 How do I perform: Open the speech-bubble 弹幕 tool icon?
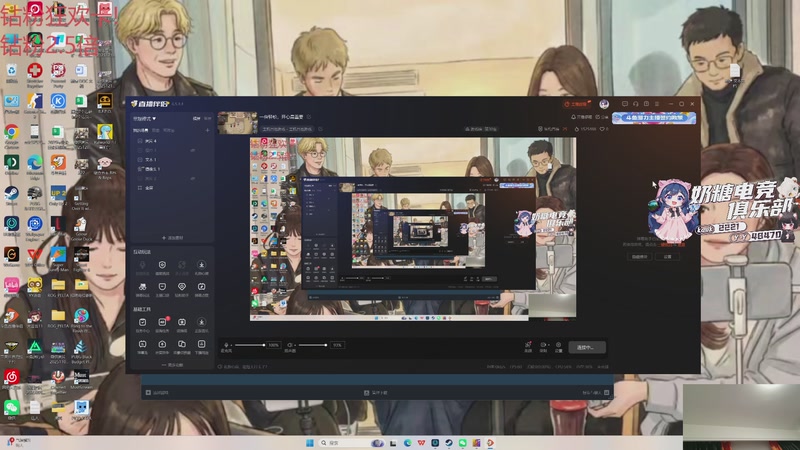click(142, 344)
